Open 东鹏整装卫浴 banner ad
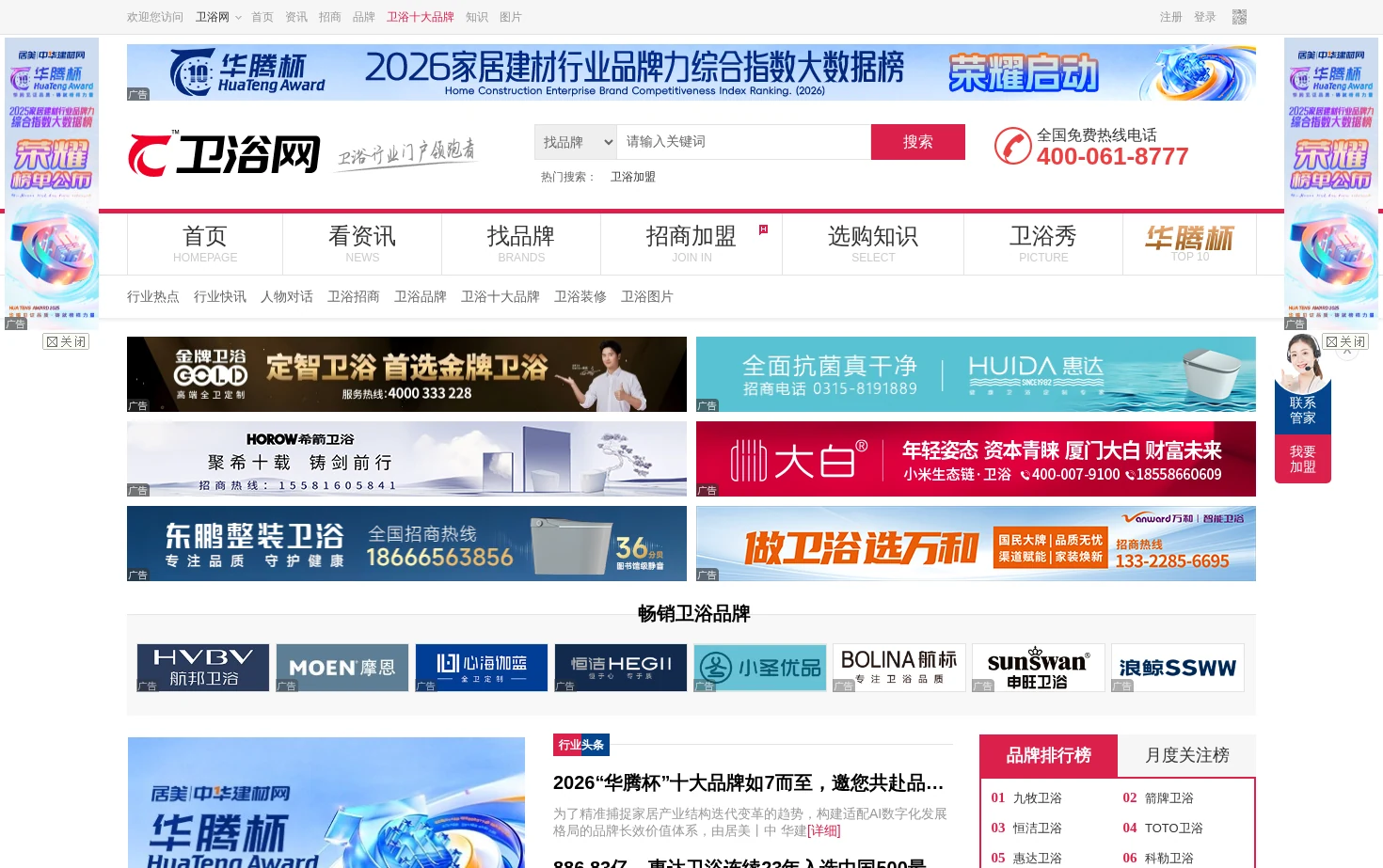The image size is (1383, 868). click(406, 544)
